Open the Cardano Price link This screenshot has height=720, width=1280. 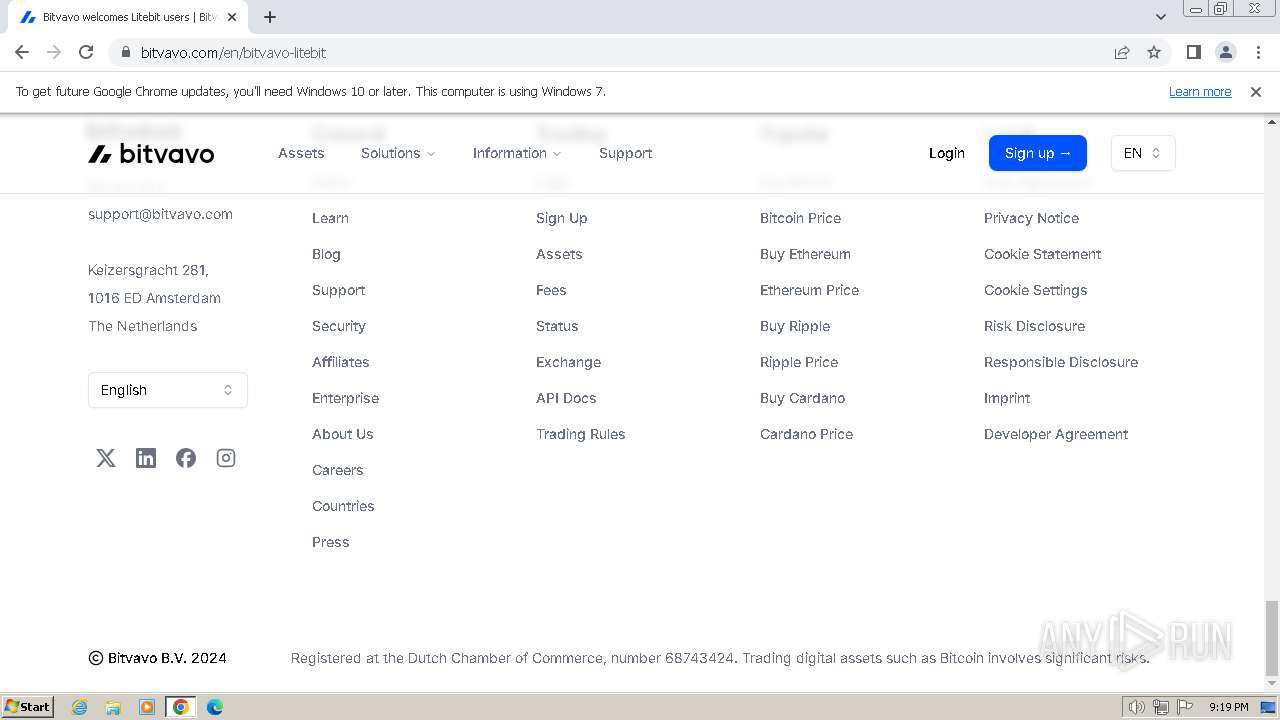tap(807, 434)
